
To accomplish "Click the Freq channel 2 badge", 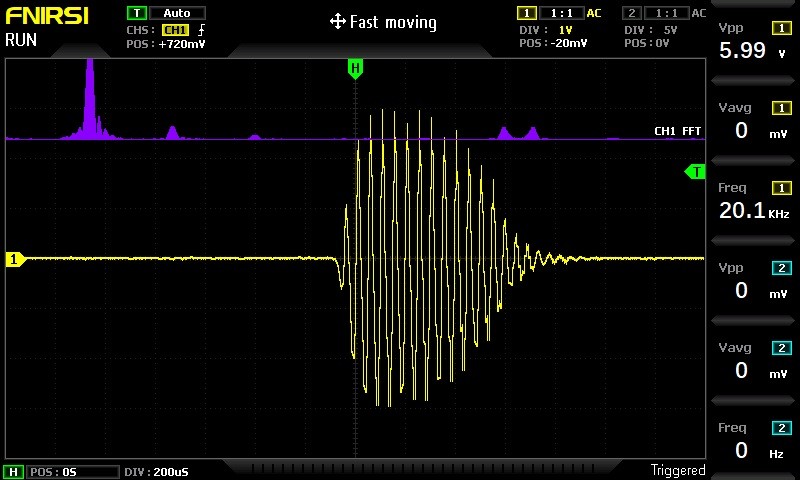I will pyautogui.click(x=782, y=427).
